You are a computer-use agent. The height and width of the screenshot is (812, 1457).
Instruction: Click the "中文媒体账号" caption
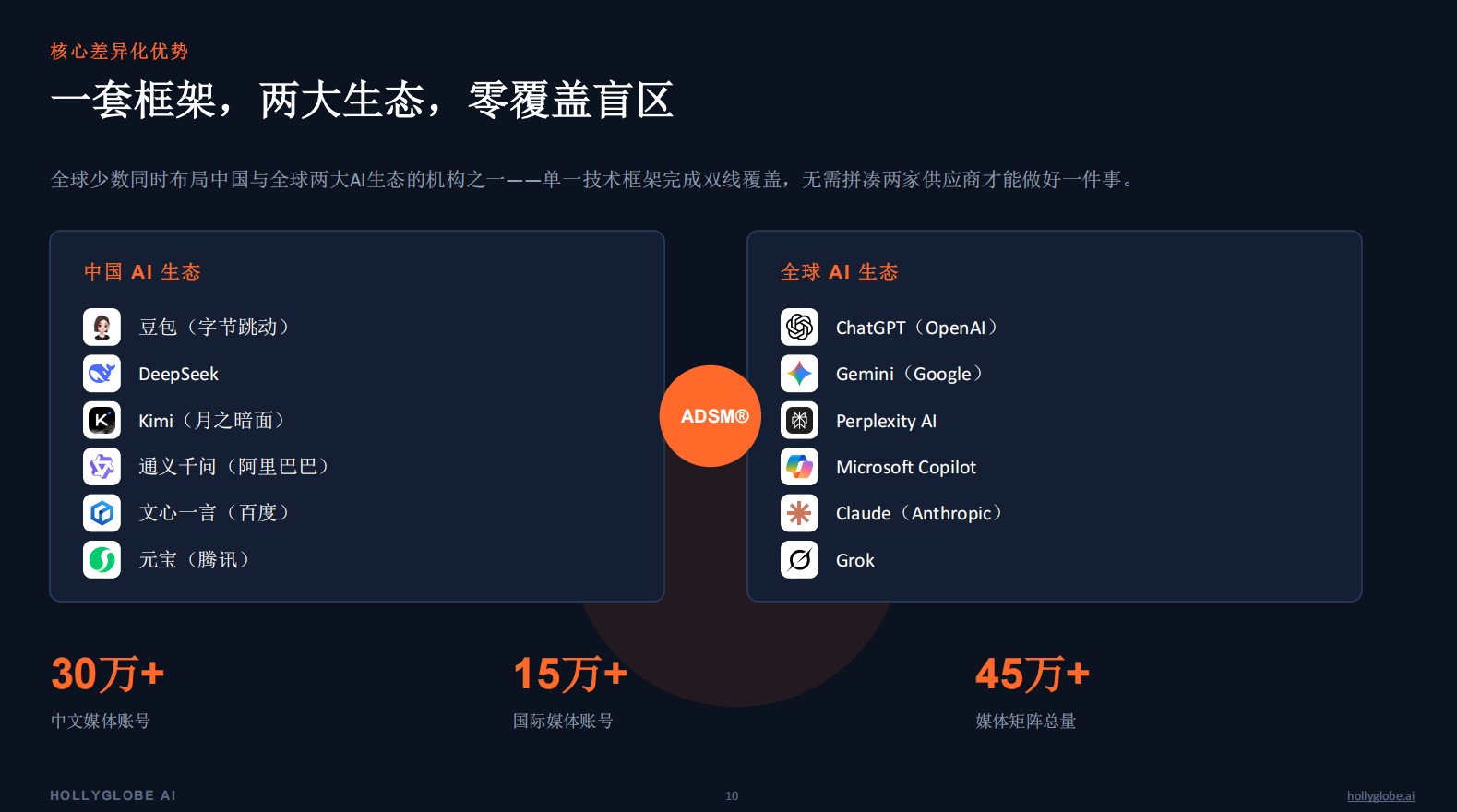pos(101,721)
